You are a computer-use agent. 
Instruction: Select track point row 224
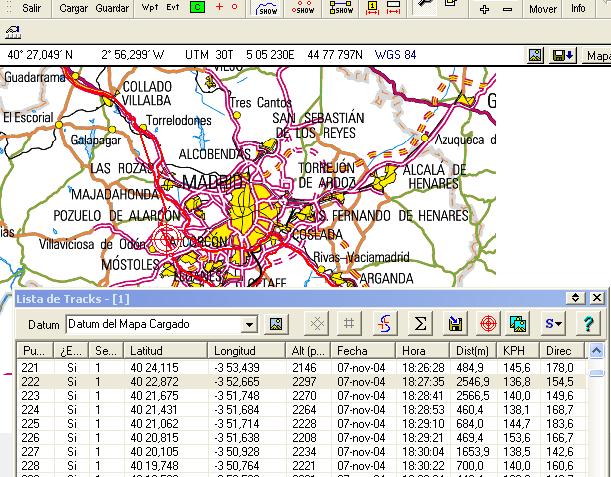pos(301,410)
